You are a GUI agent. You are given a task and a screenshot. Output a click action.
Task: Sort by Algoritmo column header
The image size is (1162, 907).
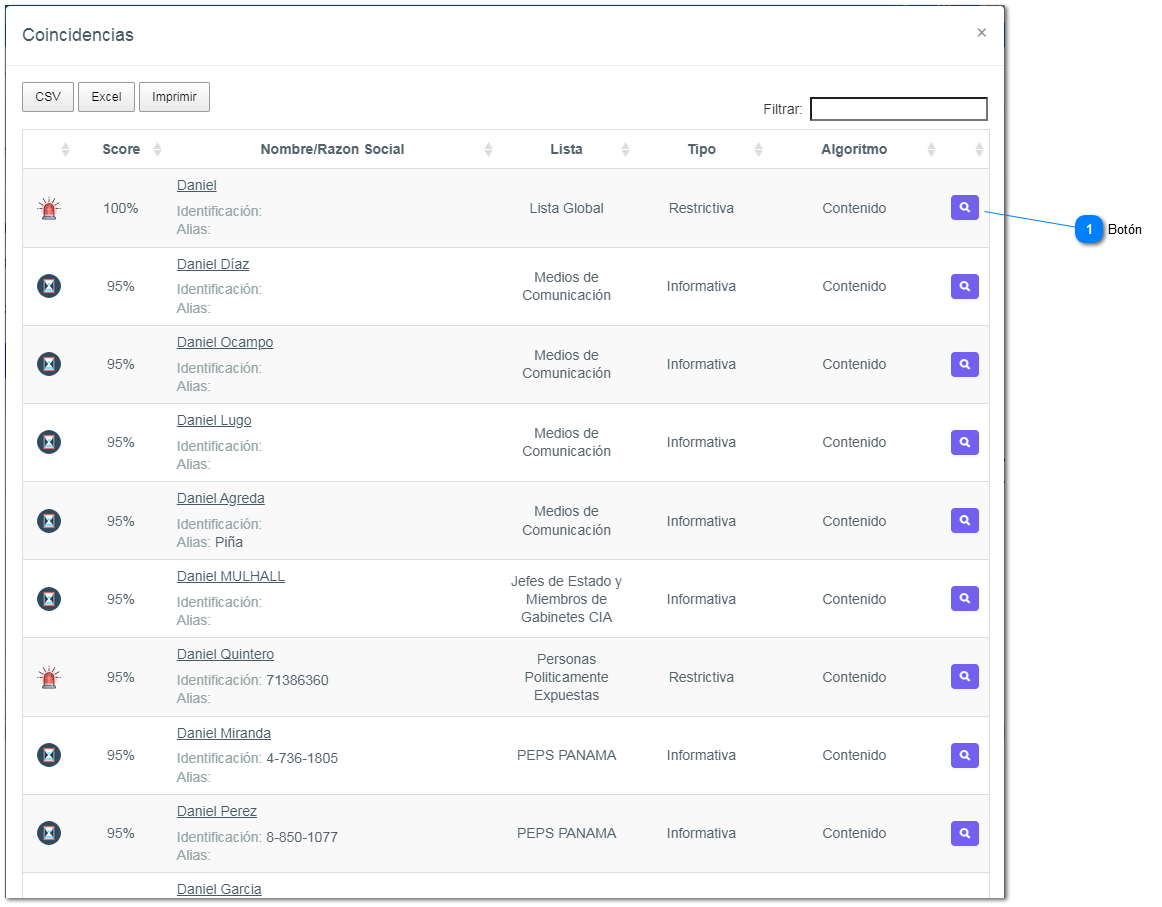[x=853, y=149]
